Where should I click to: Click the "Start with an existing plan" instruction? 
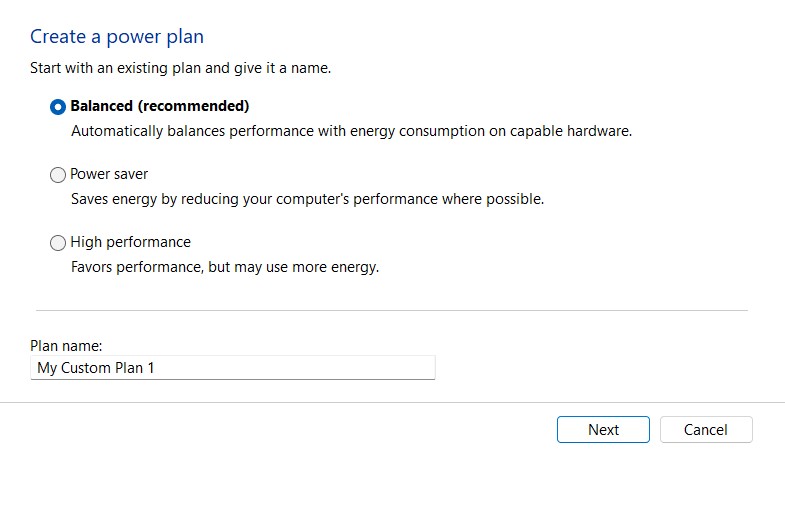(180, 69)
